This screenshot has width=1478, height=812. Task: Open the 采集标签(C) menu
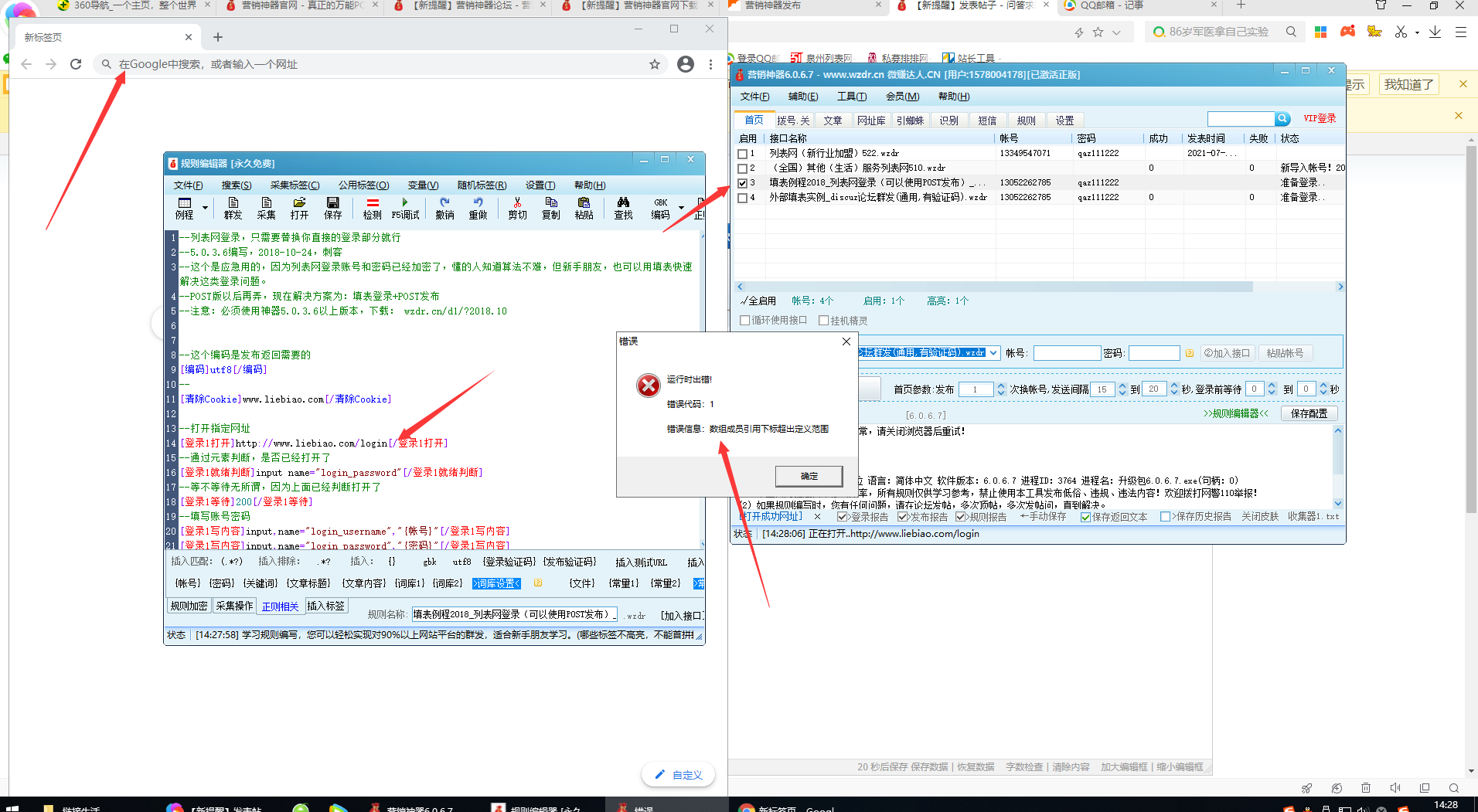pyautogui.click(x=295, y=185)
